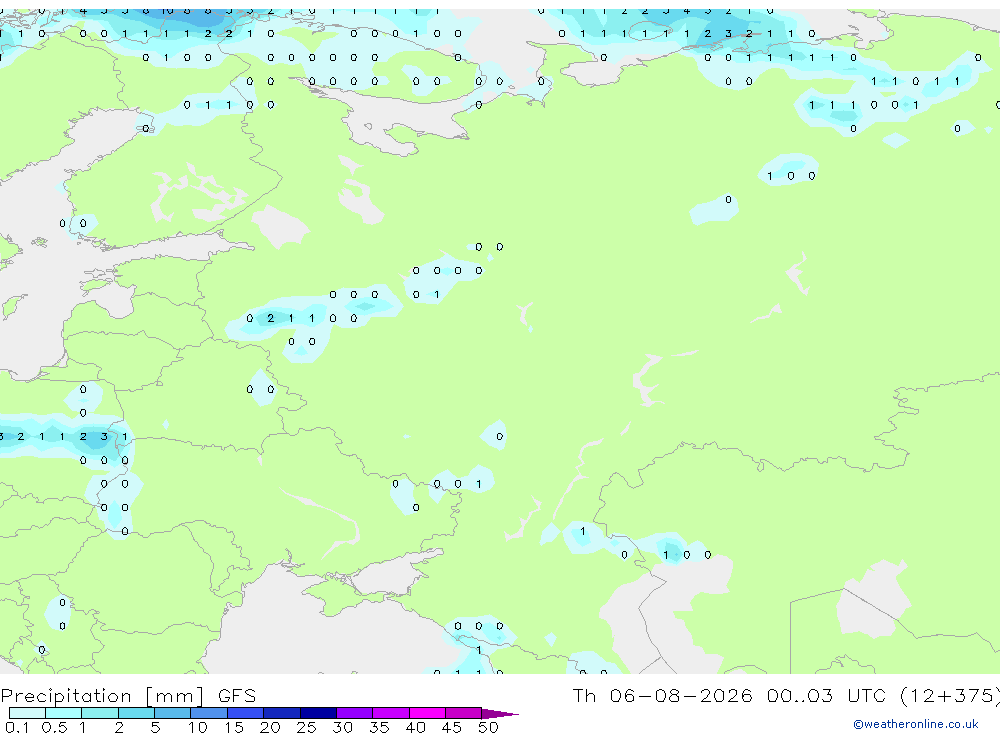The height and width of the screenshot is (733, 1000).
Task: Click the 0.1–0.5 mm legend color swatch
Action: [27, 713]
